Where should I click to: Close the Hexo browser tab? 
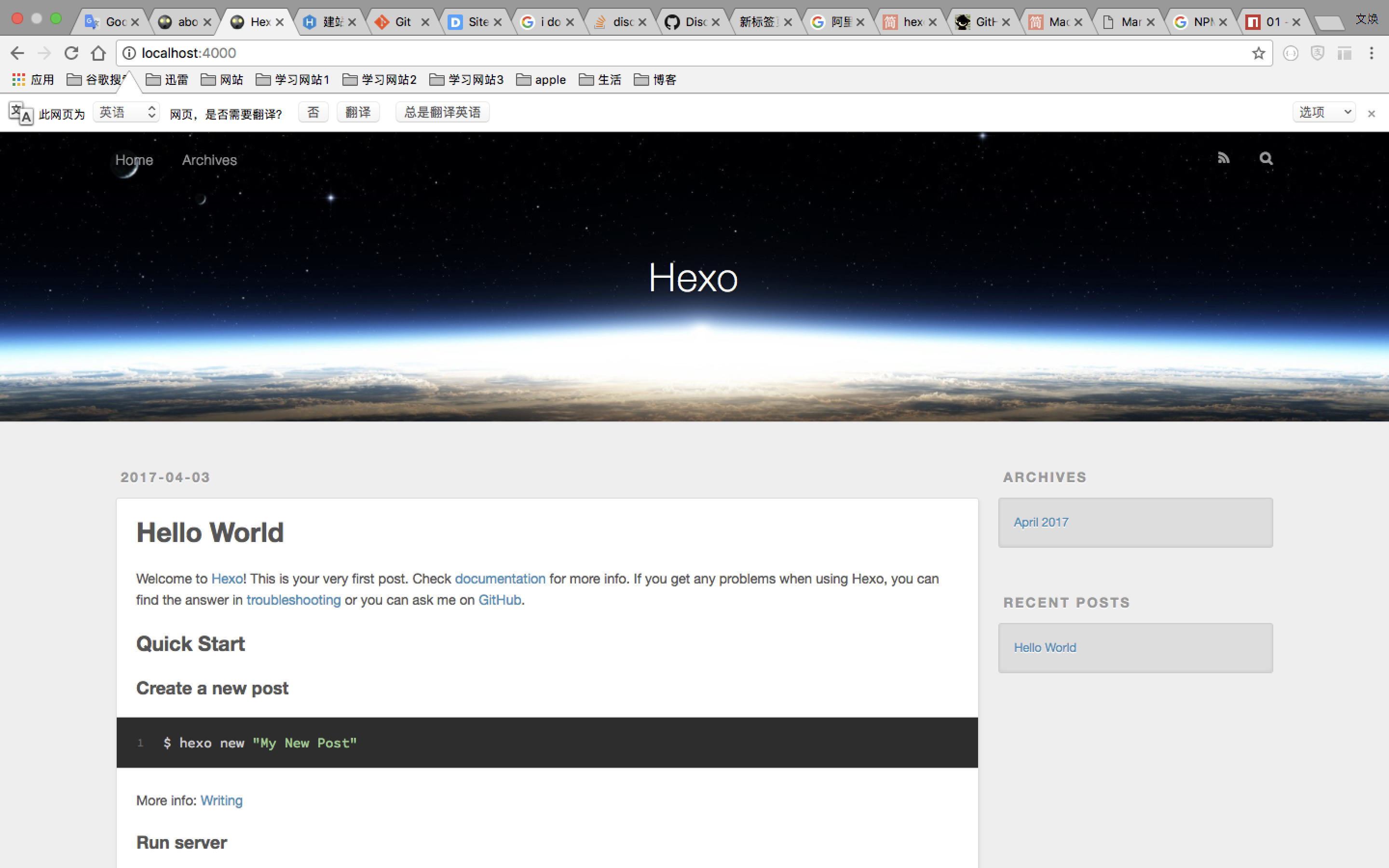(280, 22)
